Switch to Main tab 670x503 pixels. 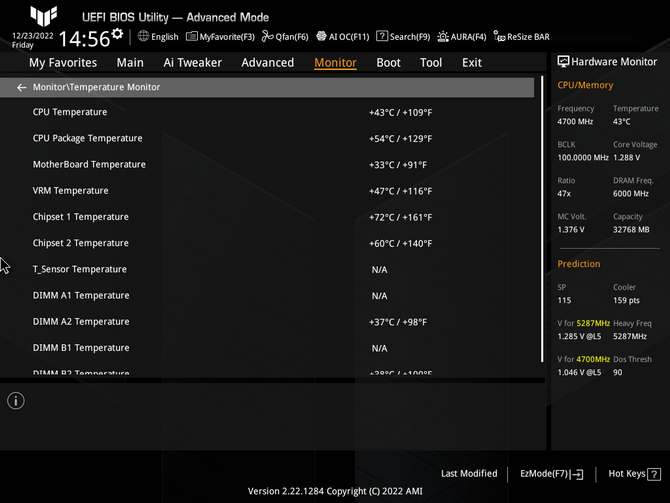coord(130,63)
